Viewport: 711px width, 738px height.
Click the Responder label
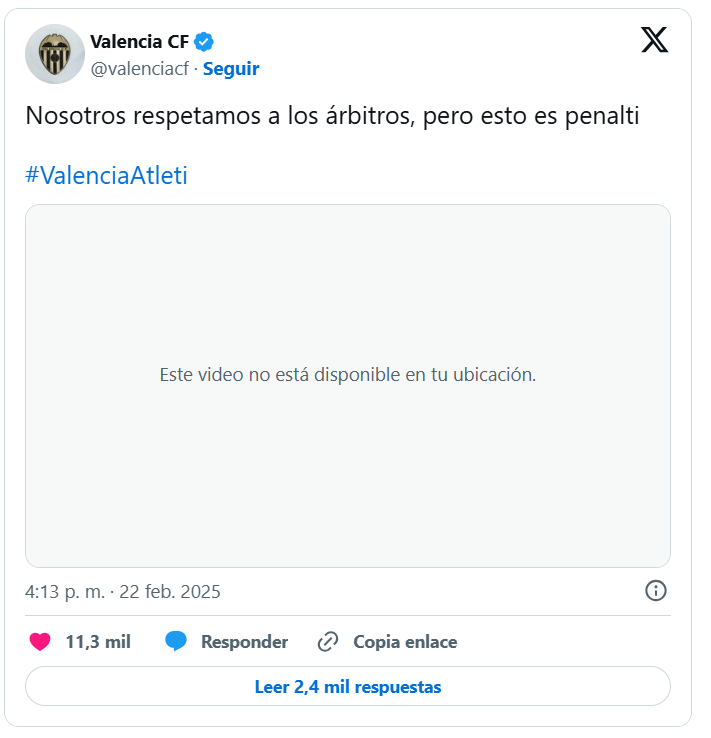coord(244,642)
